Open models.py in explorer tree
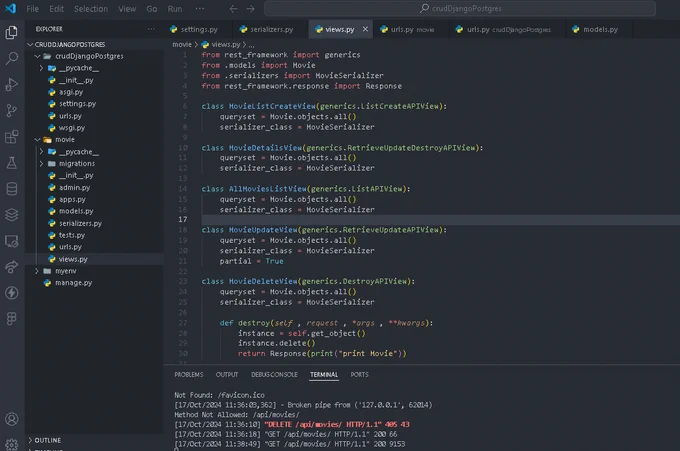Viewport: 680px width, 451px height. tap(76, 211)
